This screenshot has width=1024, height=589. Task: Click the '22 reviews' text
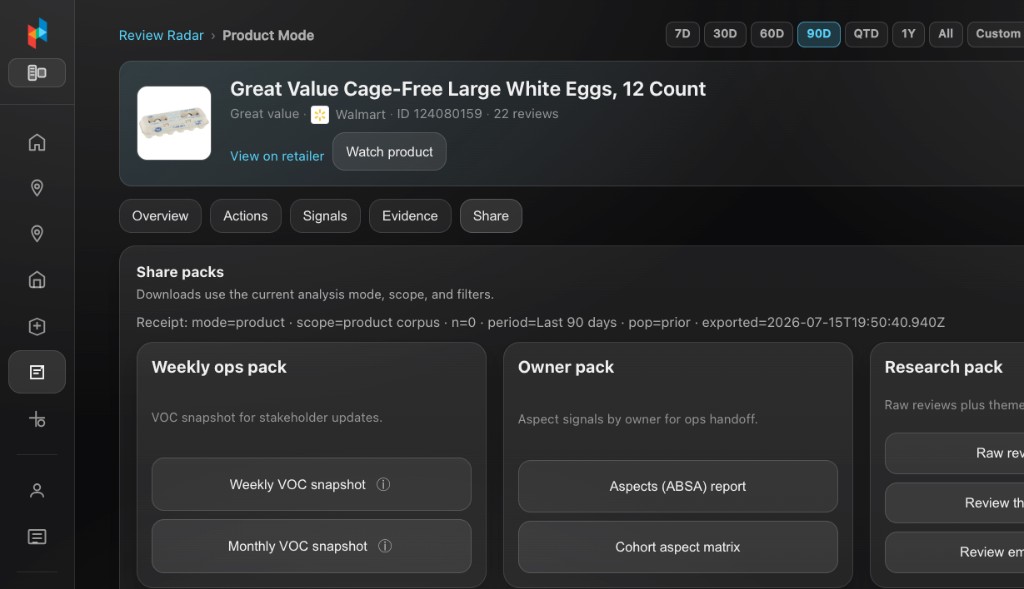tap(526, 114)
